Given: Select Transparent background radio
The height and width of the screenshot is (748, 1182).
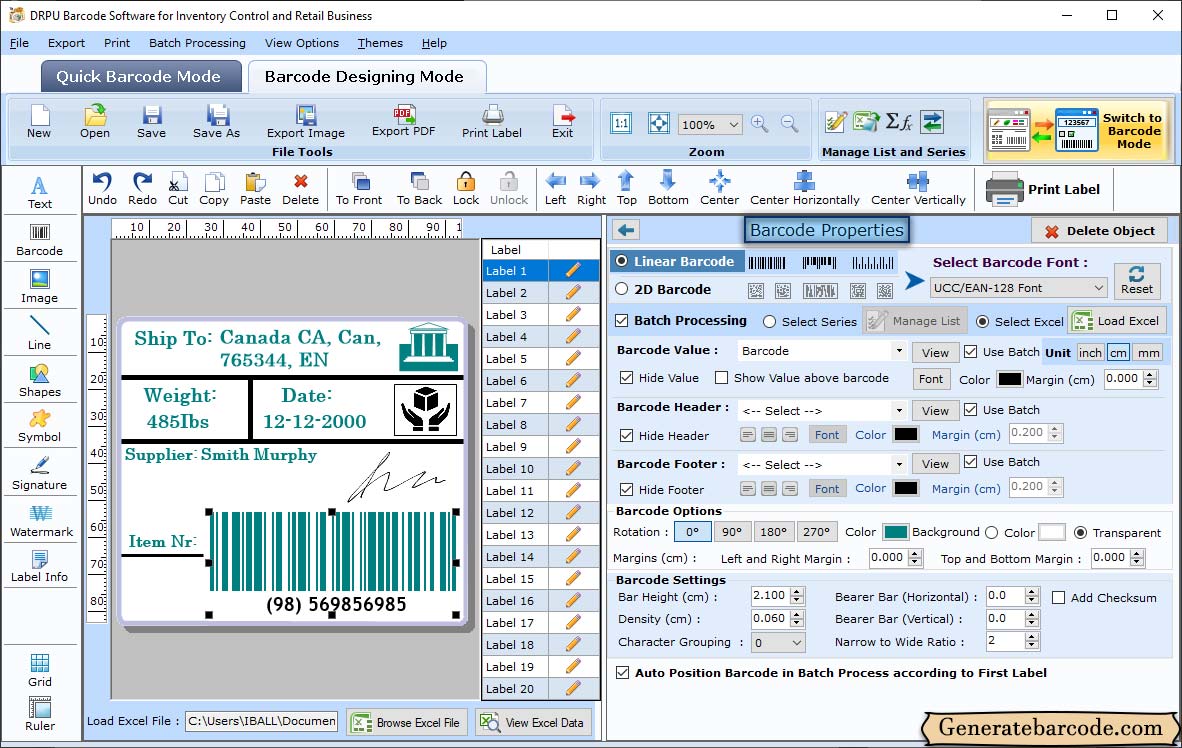Looking at the screenshot, I should click(1080, 533).
